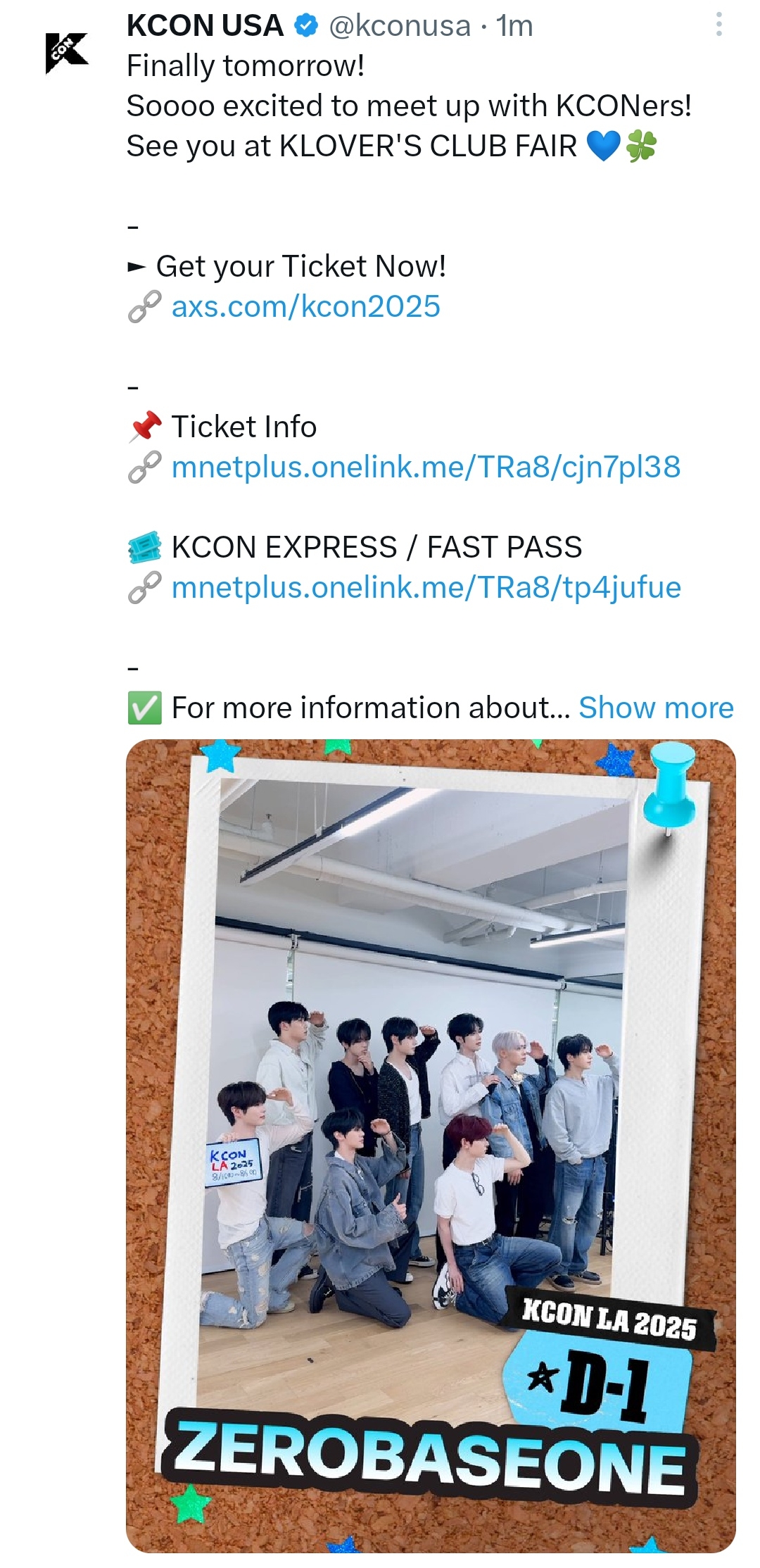The width and height of the screenshot is (760, 1568).
Task: Tap the red pushpin emoji beside Ticket Info
Action: 146,427
